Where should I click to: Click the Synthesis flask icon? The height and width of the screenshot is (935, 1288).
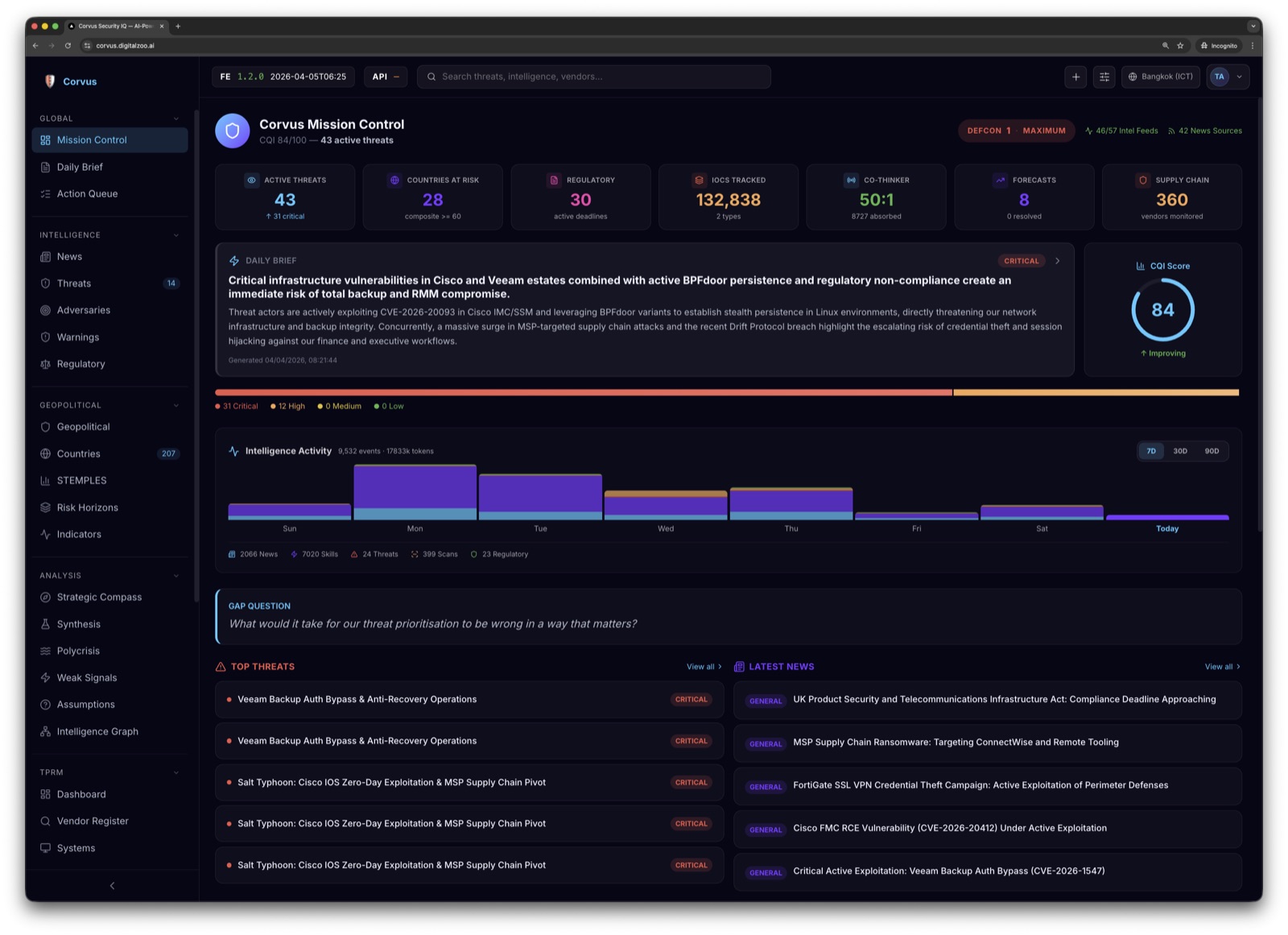click(x=45, y=624)
